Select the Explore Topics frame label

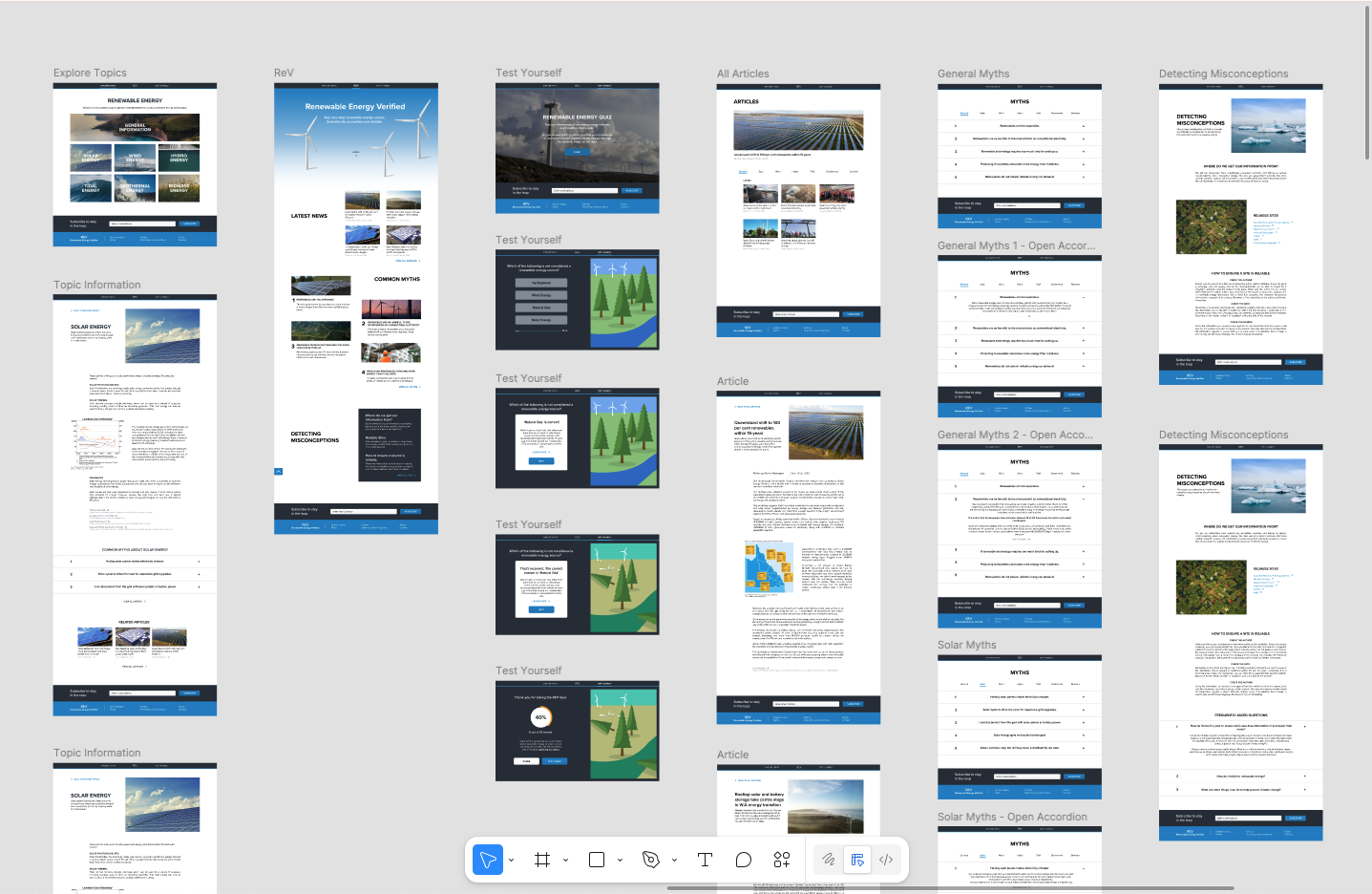(90, 73)
